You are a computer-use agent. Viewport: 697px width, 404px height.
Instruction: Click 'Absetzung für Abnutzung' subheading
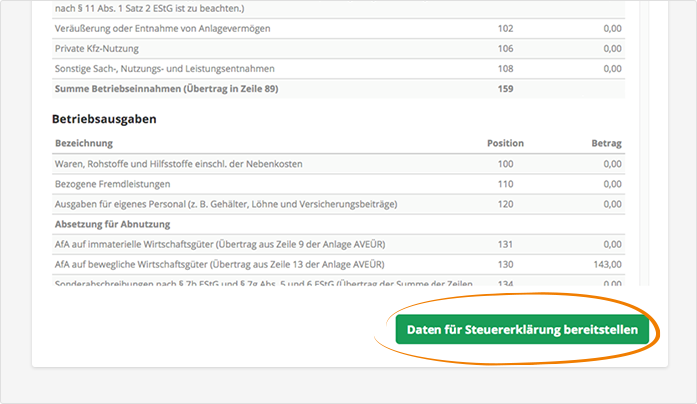112,224
